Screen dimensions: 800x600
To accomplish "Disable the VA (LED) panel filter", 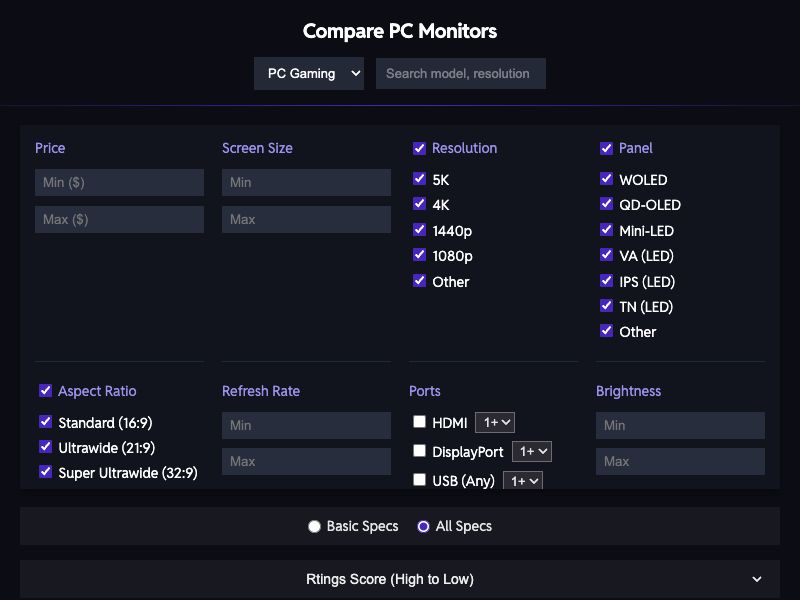I will pos(606,255).
